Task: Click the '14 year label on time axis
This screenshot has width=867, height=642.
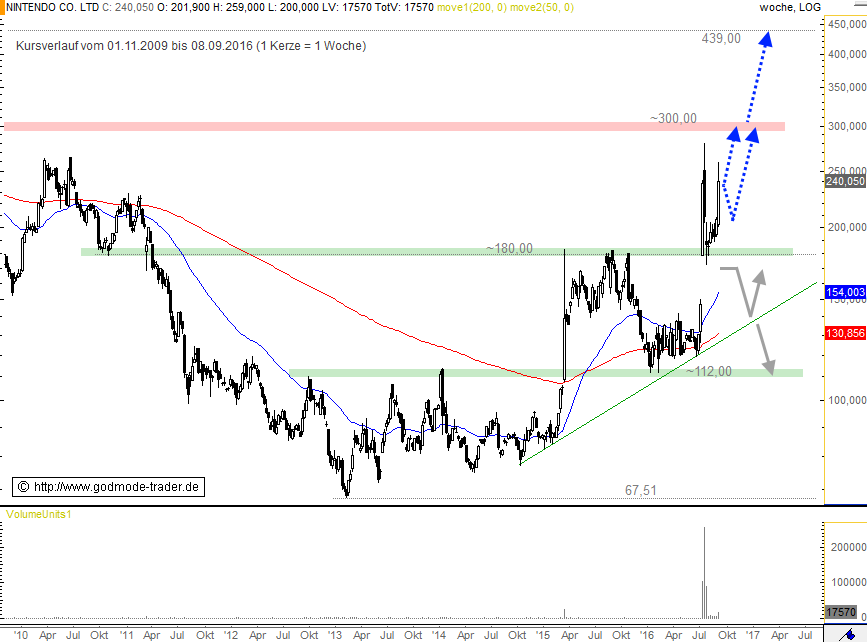Action: (438, 635)
